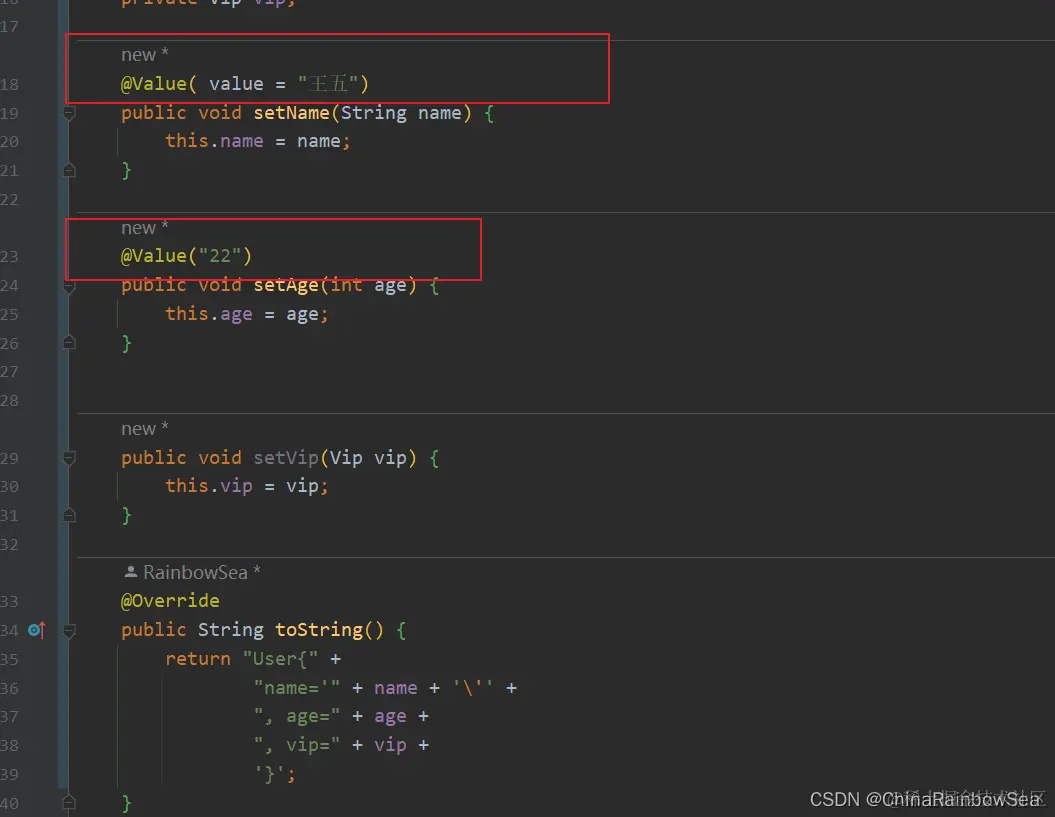This screenshot has height=817, width=1055.
Task: Click the Vip parameter type in setVip
Action: pos(346,458)
